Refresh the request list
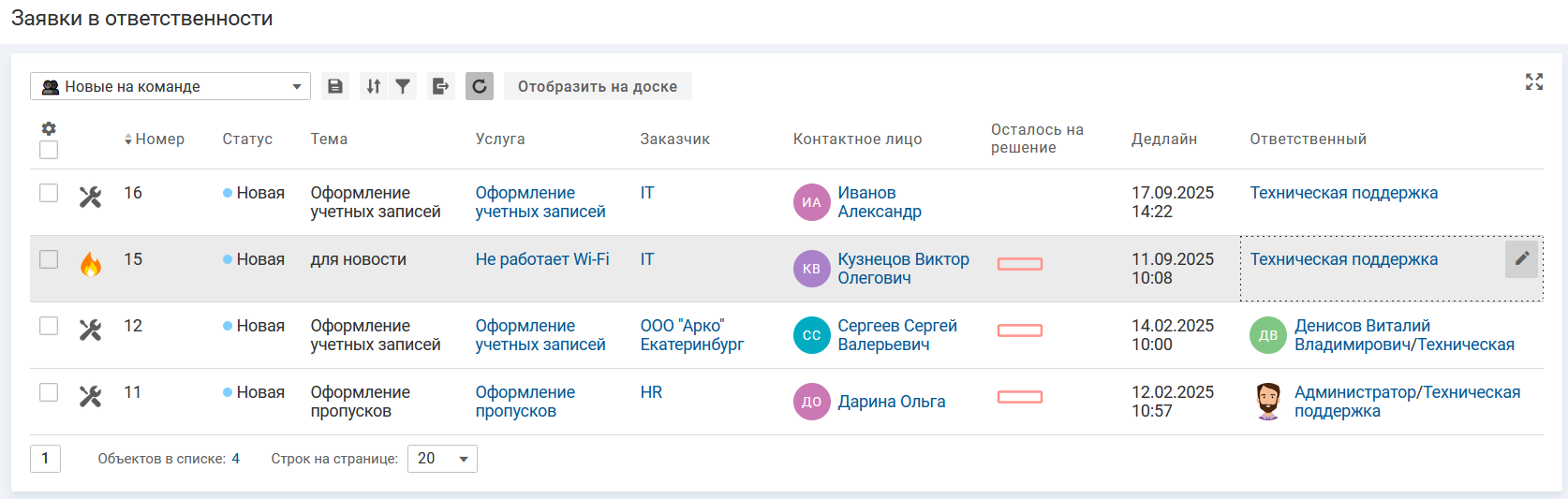 480,86
